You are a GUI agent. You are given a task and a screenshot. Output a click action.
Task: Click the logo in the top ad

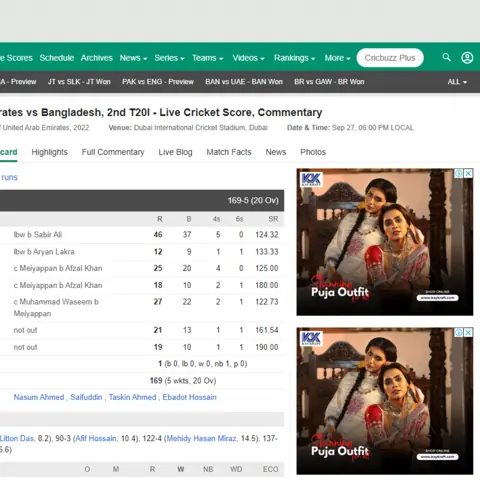[x=311, y=180]
